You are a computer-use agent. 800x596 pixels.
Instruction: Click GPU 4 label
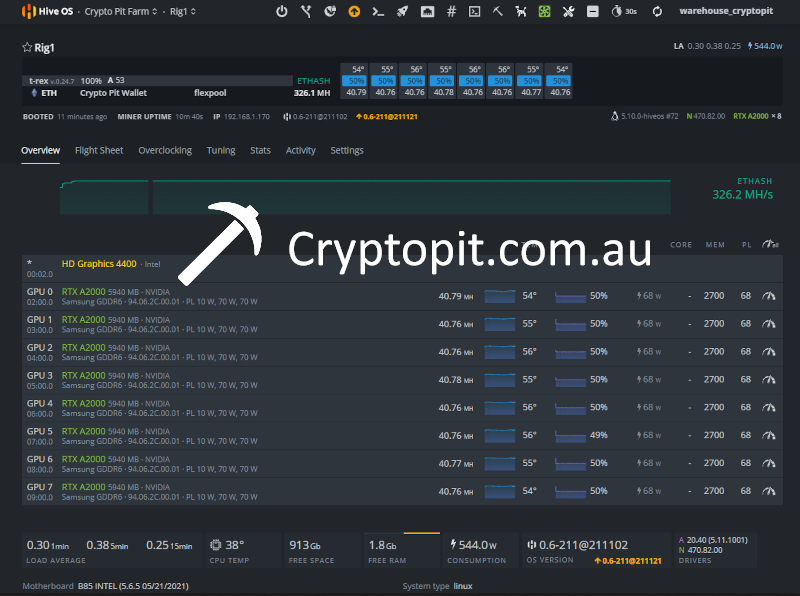pyautogui.click(x=40, y=403)
